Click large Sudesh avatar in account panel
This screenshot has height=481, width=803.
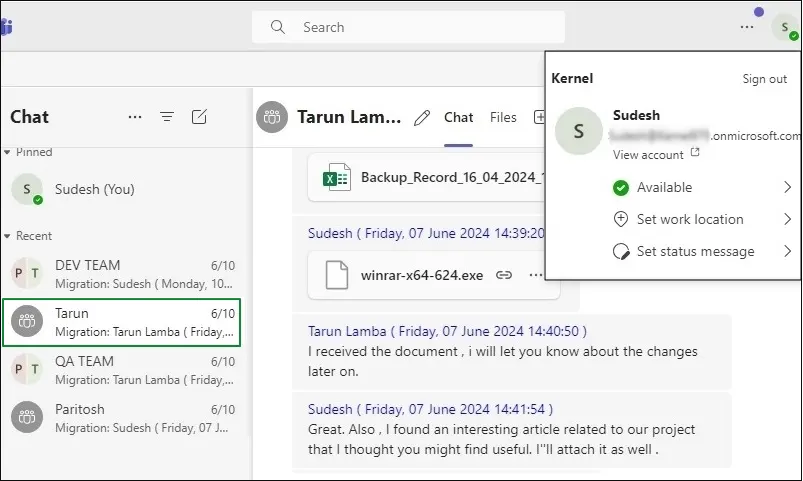tap(579, 131)
